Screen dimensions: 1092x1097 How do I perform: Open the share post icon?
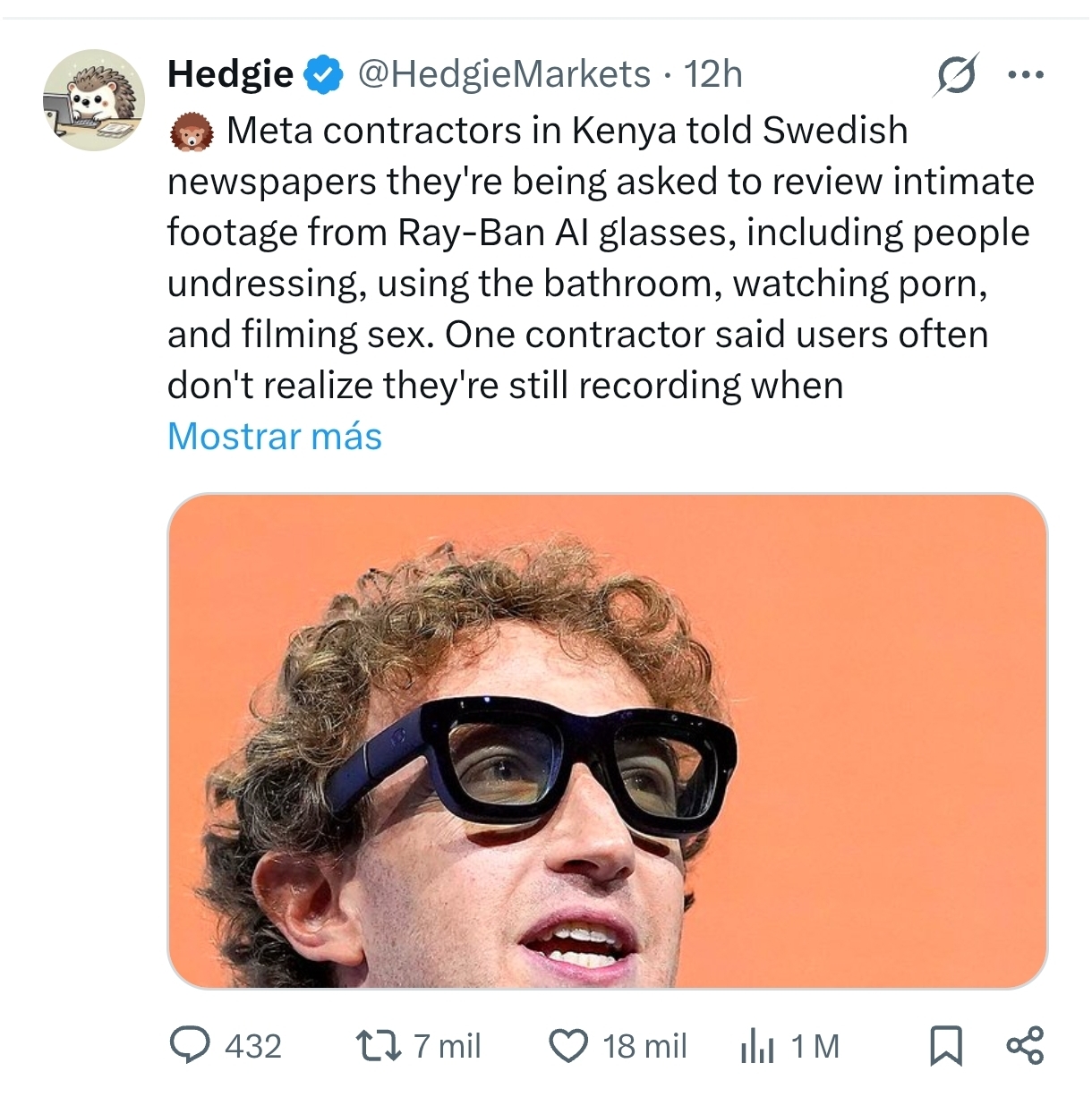(x=1025, y=1045)
